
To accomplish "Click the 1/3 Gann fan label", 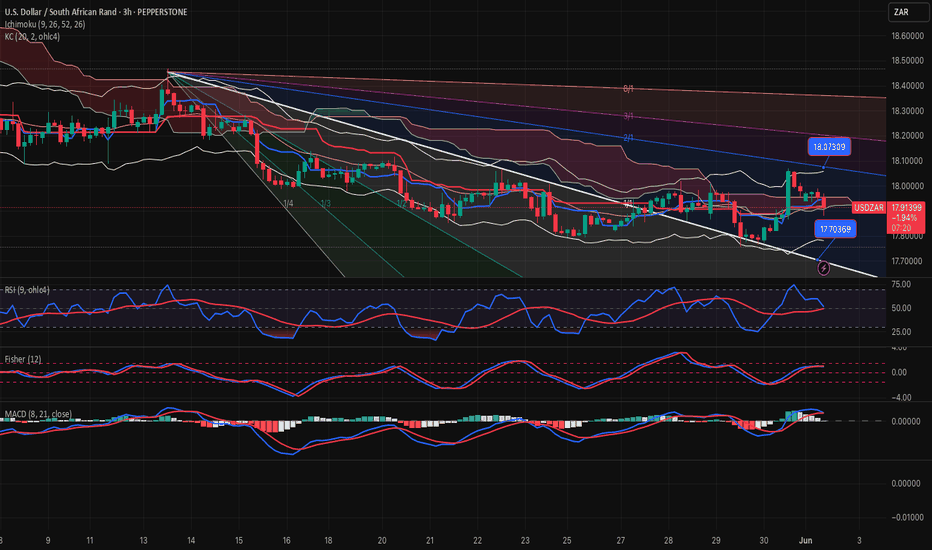I will click(x=326, y=203).
